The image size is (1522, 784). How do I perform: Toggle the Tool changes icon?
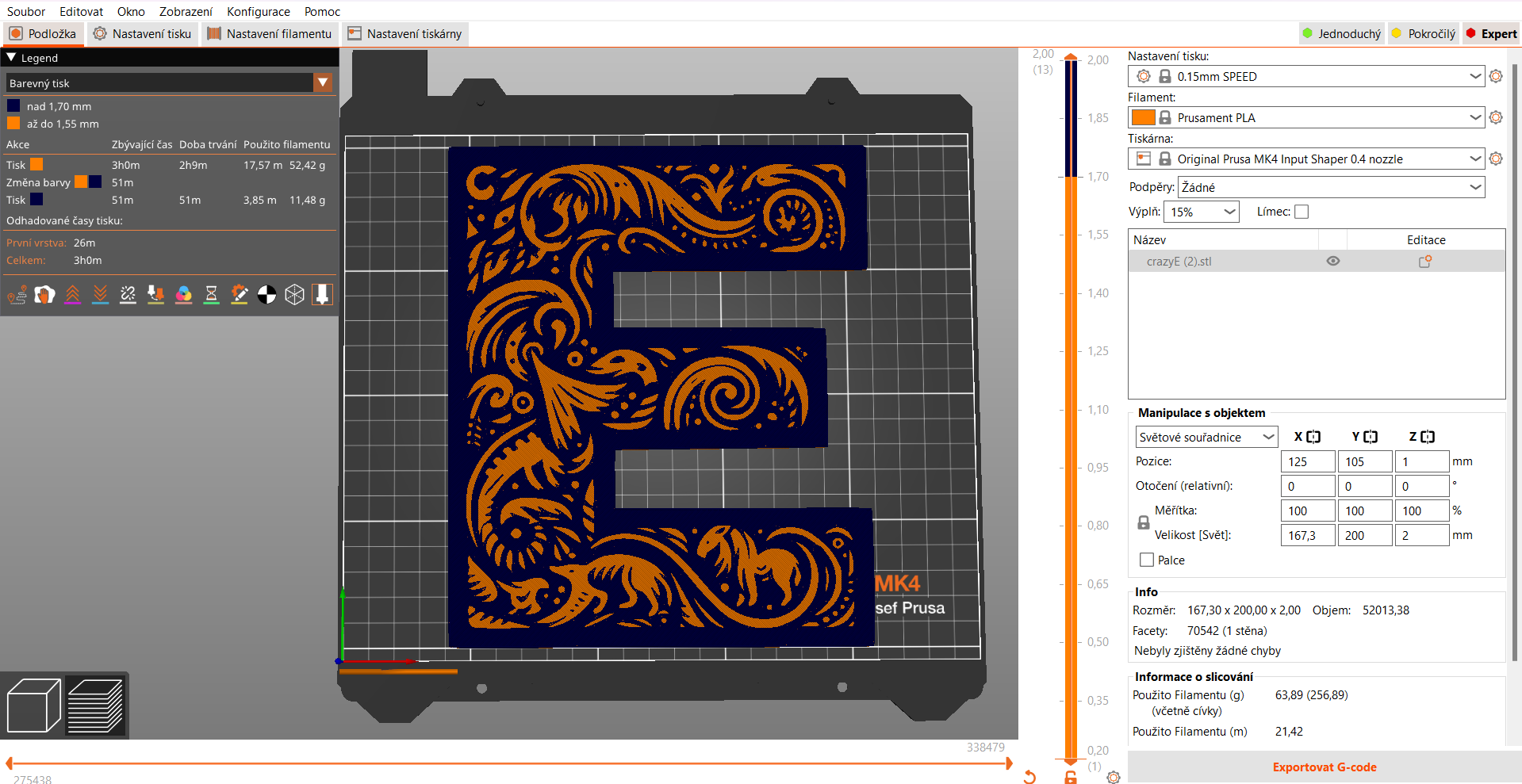[155, 295]
